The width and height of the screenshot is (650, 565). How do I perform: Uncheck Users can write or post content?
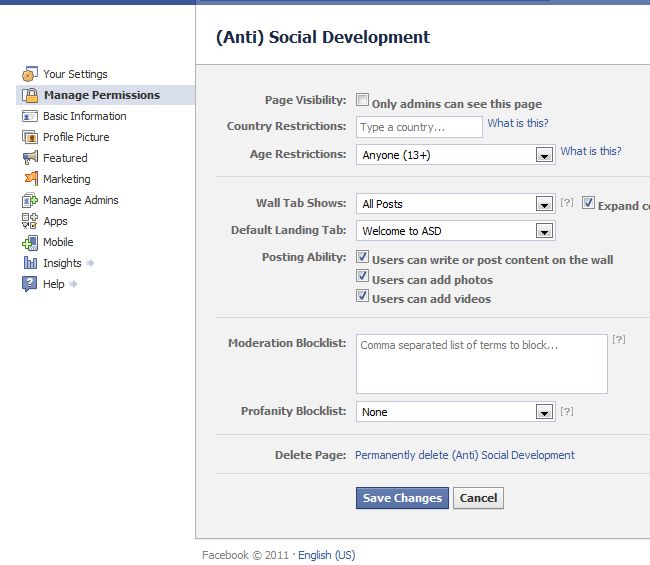pos(362,257)
